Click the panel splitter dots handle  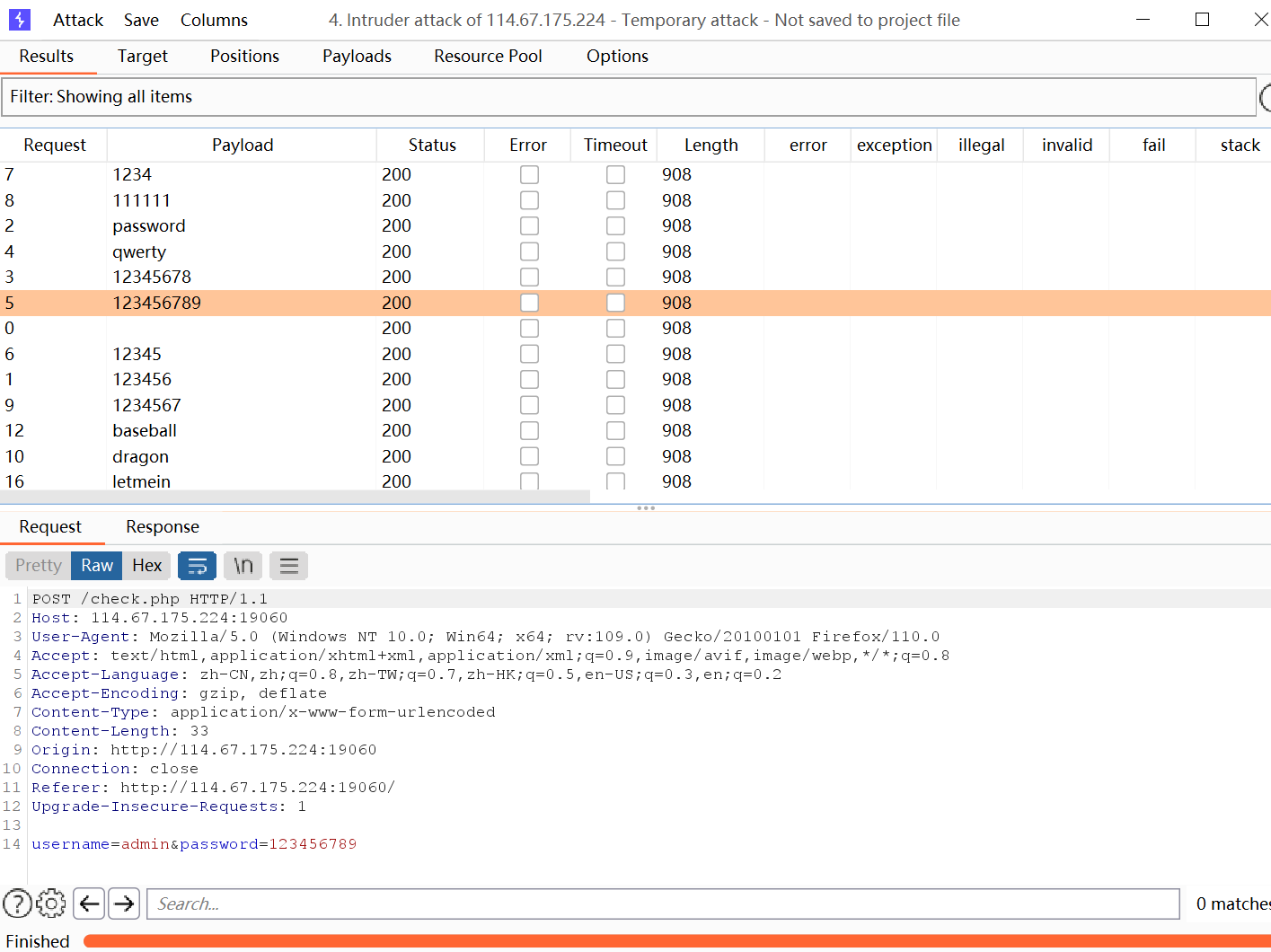(x=646, y=508)
